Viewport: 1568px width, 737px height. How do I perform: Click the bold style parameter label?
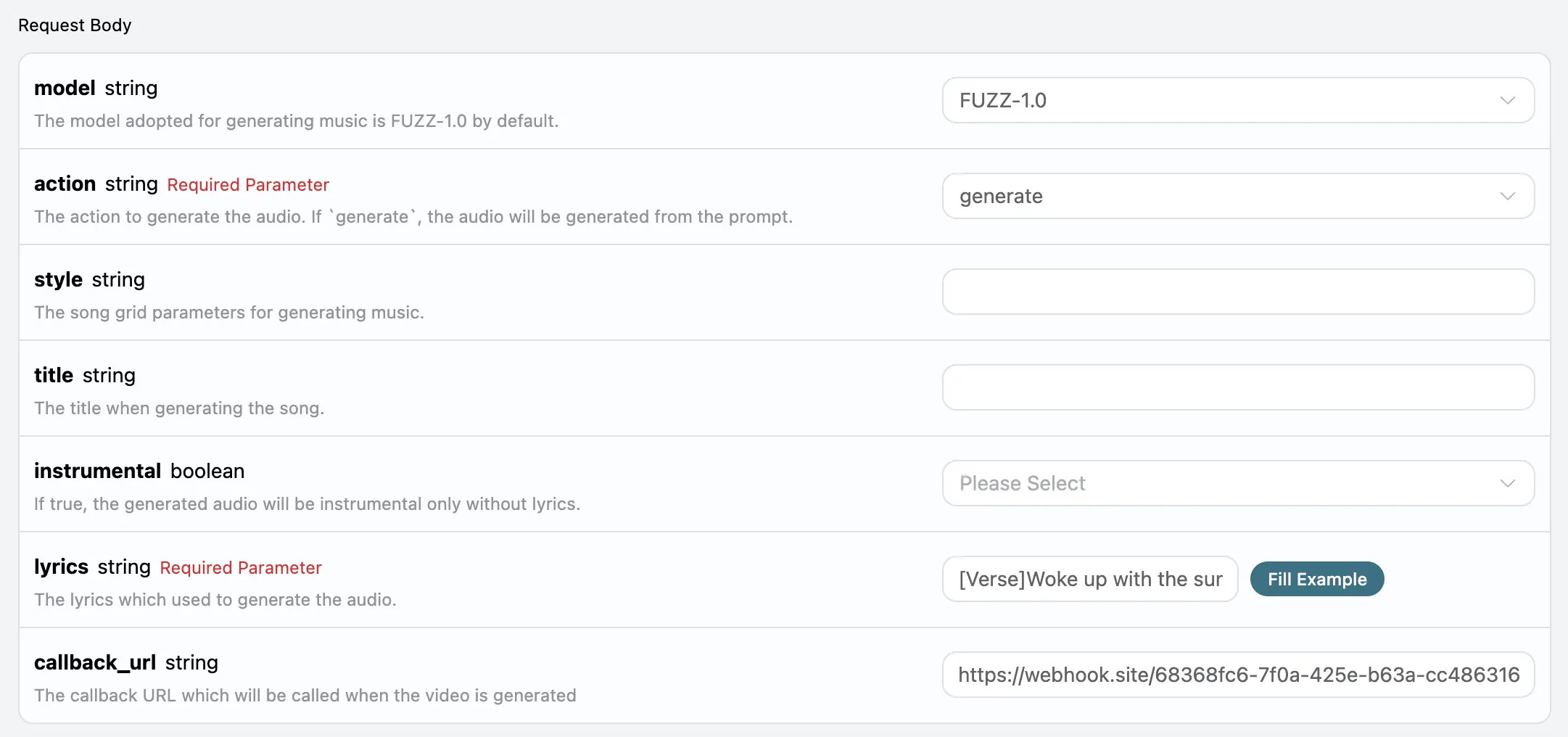point(58,279)
